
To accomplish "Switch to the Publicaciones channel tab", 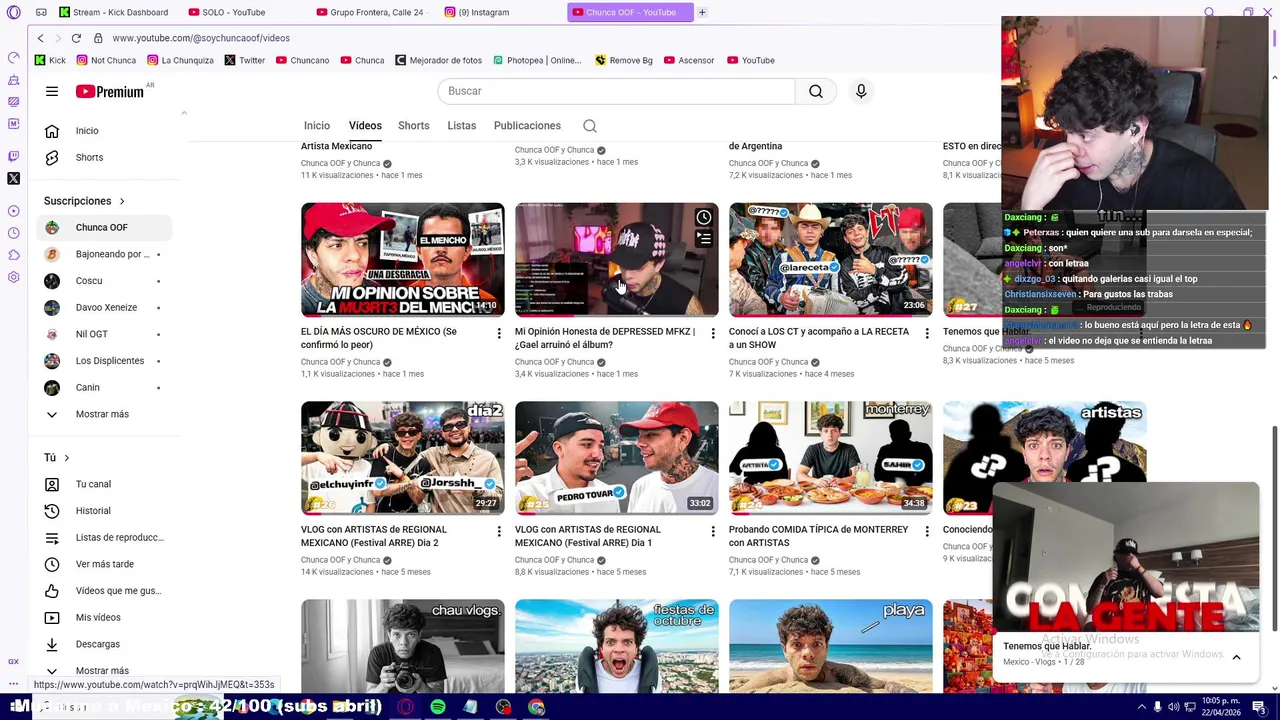I will (x=527, y=126).
